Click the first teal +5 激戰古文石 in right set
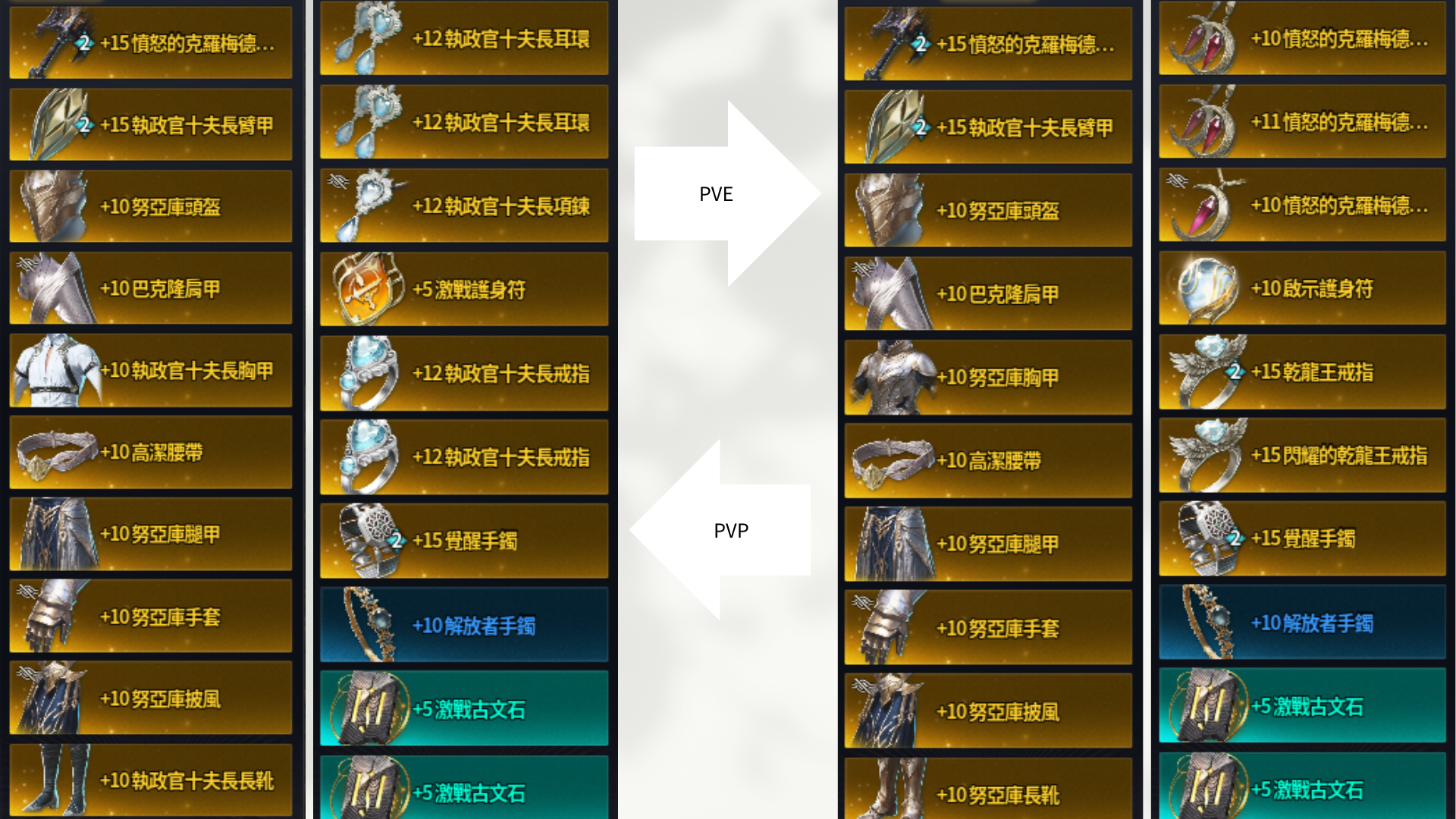Screen dimensions: 1456x819 (x=1303, y=706)
